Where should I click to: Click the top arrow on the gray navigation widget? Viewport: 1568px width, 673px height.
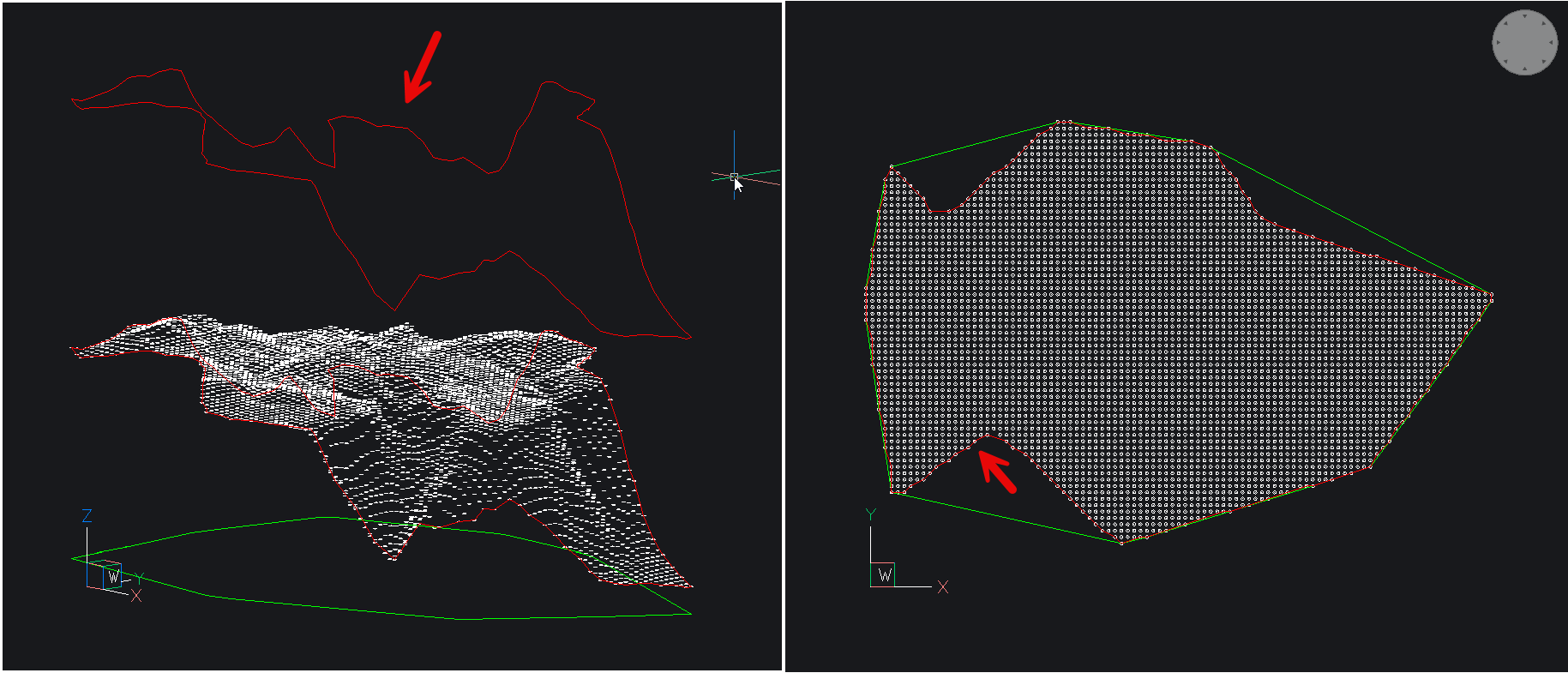pyautogui.click(x=1524, y=16)
